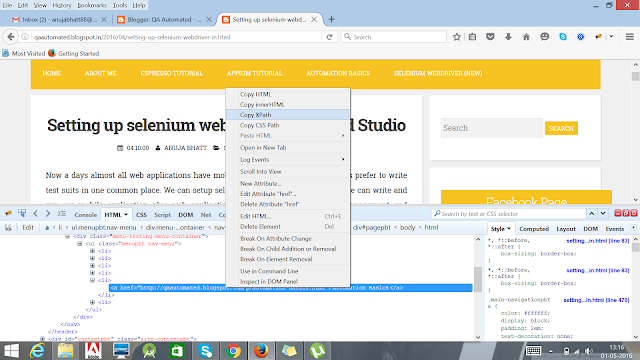The image size is (640, 360).
Task: Go to home page icon
Action: [526, 37]
